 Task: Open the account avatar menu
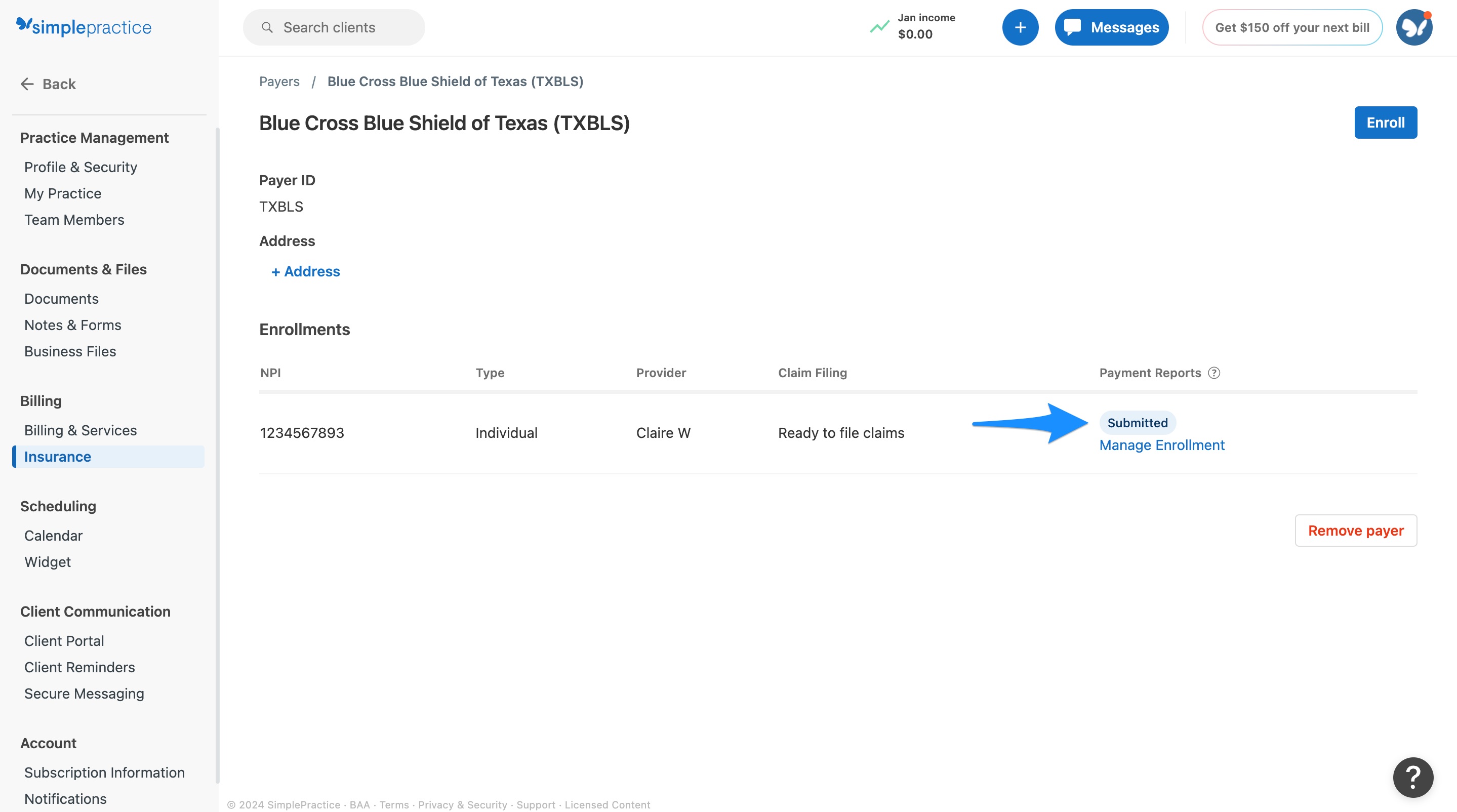tap(1413, 27)
